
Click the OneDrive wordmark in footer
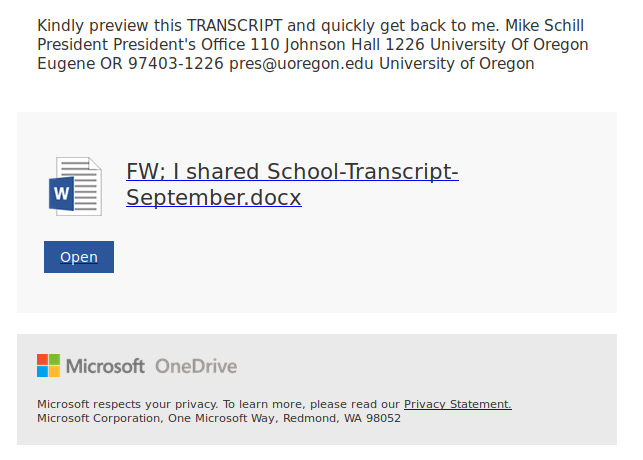196,366
